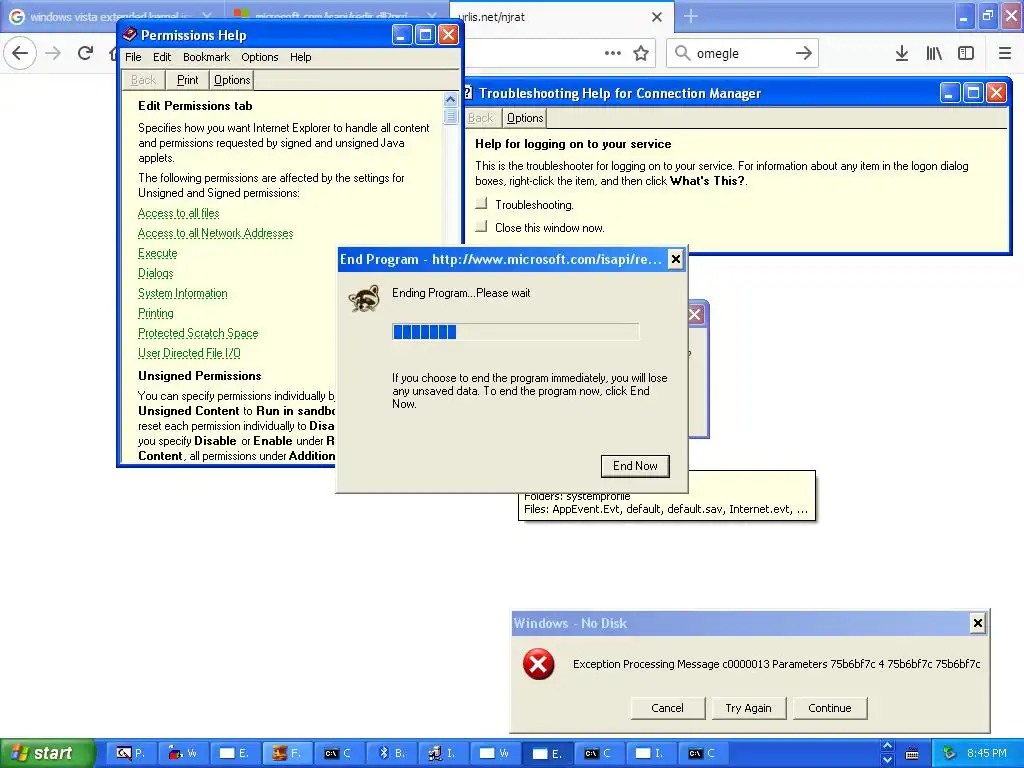Click taskbar scroll down arrow
This screenshot has height=768, width=1024.
click(887, 760)
